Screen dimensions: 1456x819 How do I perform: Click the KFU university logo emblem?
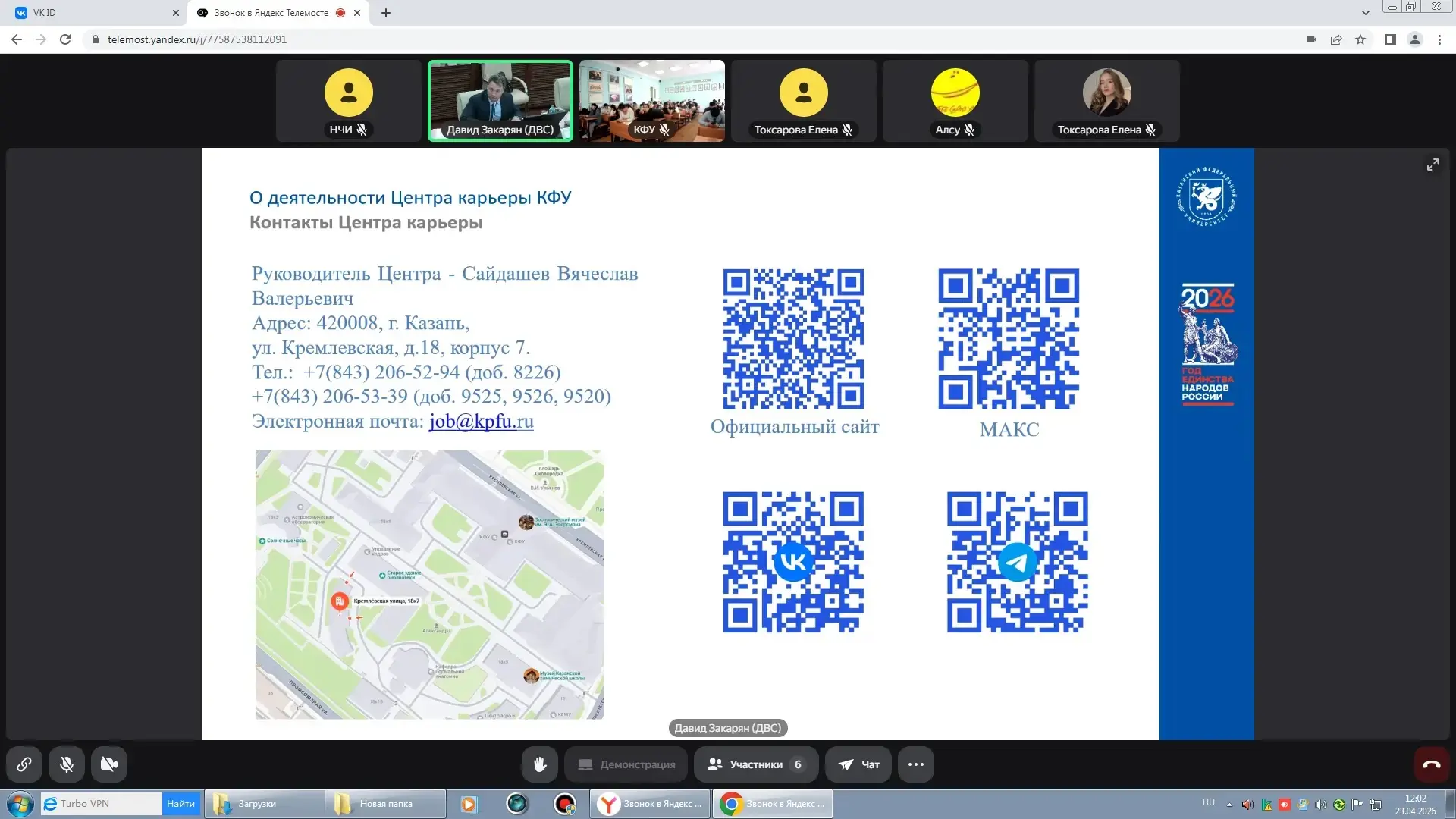(x=1206, y=196)
